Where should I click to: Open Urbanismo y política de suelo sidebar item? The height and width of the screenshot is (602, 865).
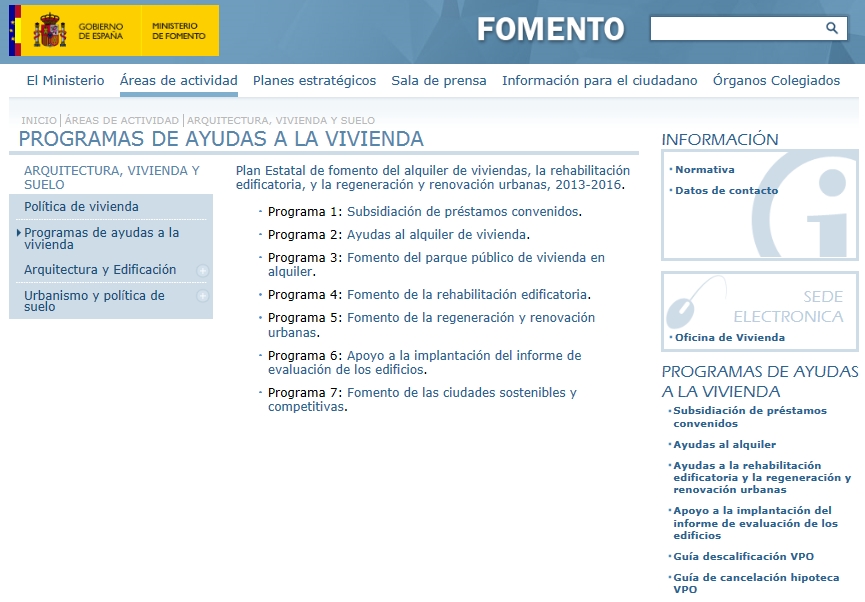click(94, 301)
